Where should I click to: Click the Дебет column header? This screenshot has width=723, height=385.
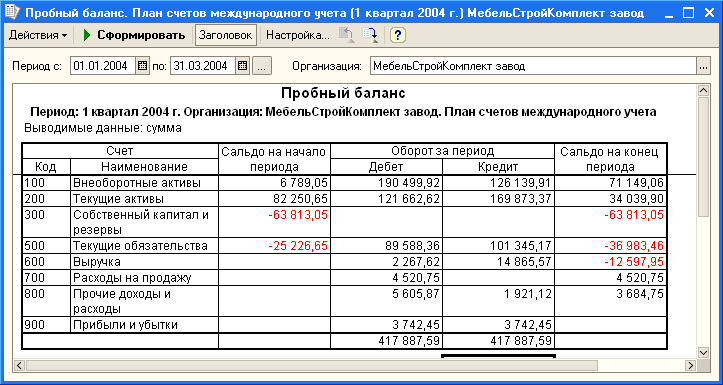tap(386, 166)
